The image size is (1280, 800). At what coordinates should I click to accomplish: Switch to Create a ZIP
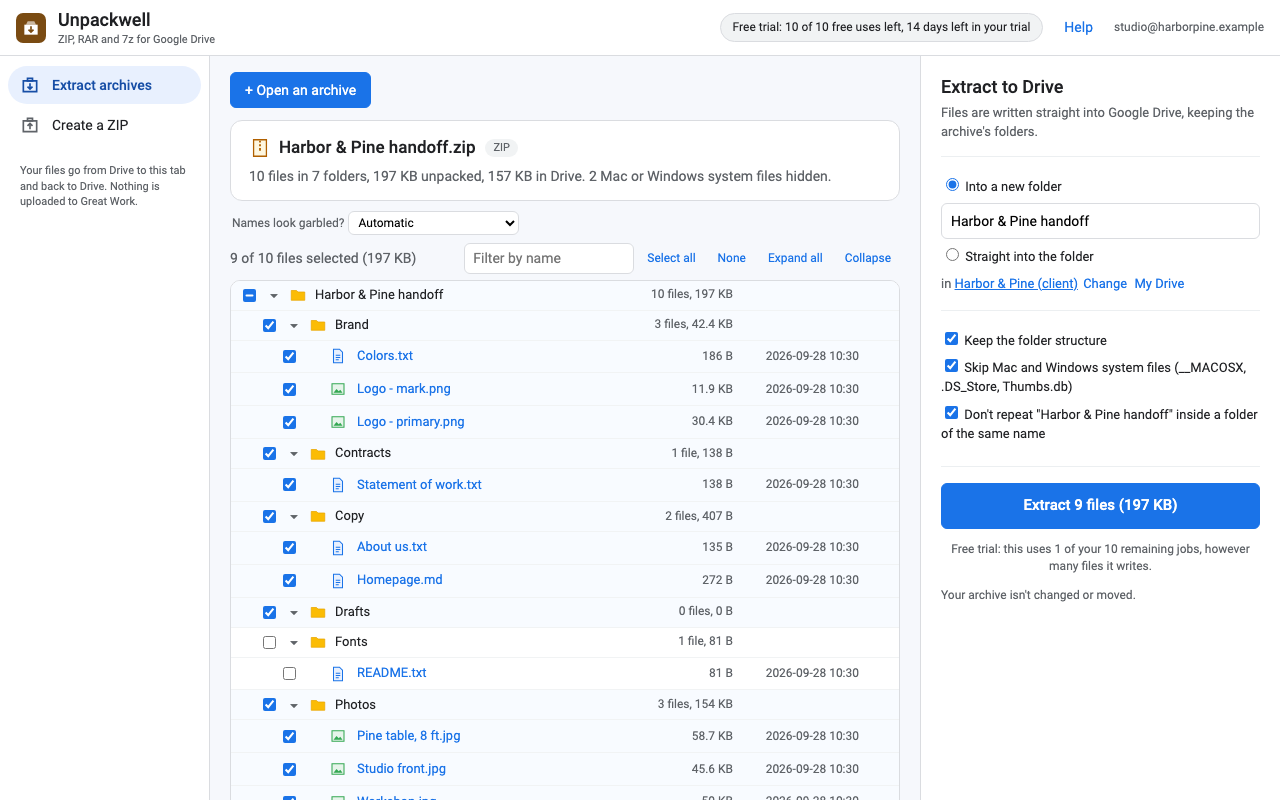coord(104,125)
